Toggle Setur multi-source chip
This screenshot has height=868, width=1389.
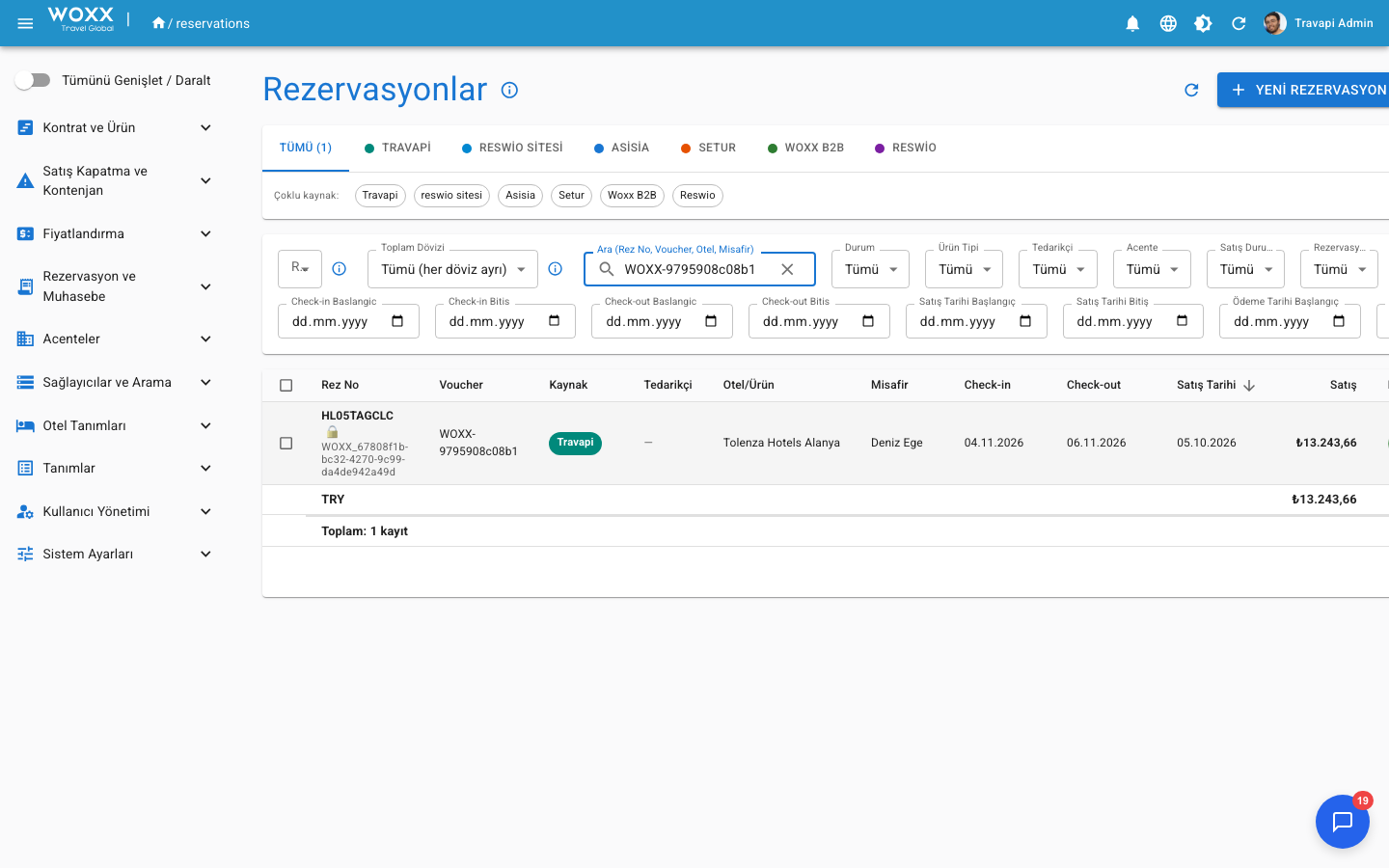(571, 195)
